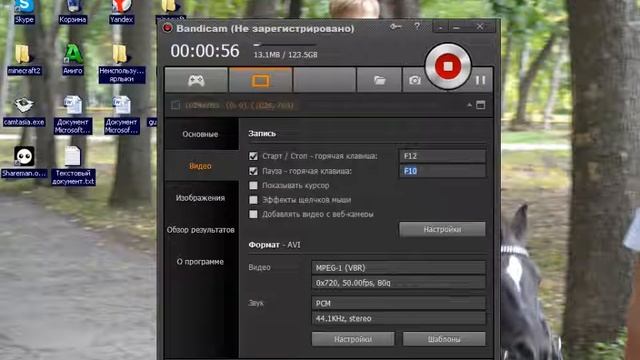The height and width of the screenshot is (360, 640).
Task: Click the key registration icon in the title bar
Action: coord(395,27)
